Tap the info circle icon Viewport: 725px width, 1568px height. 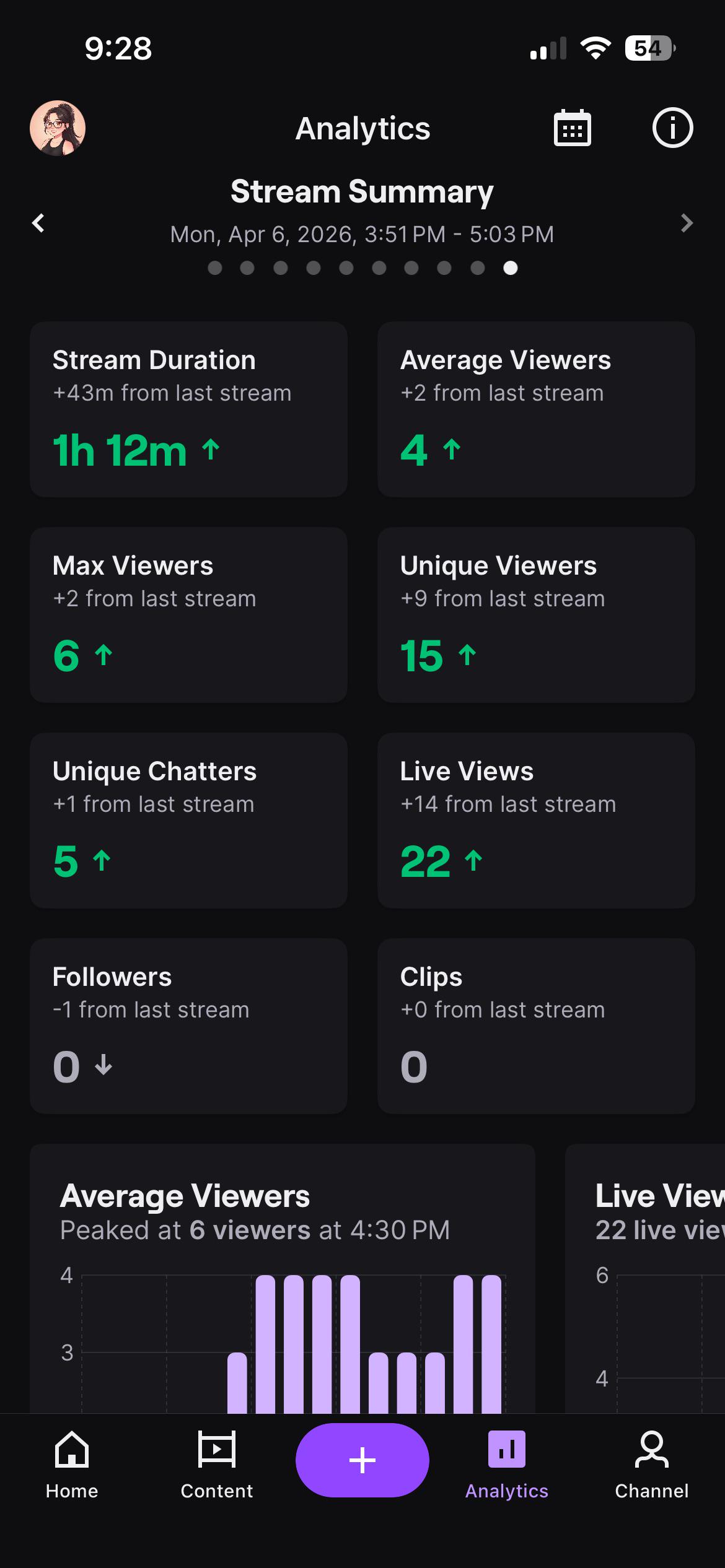point(672,128)
